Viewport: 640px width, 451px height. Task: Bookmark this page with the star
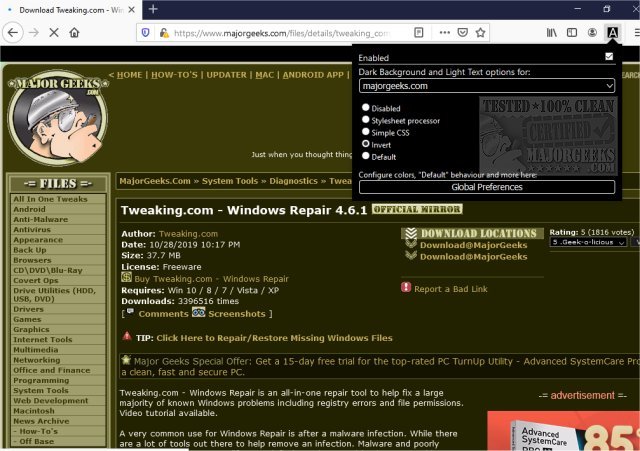pyautogui.click(x=480, y=33)
